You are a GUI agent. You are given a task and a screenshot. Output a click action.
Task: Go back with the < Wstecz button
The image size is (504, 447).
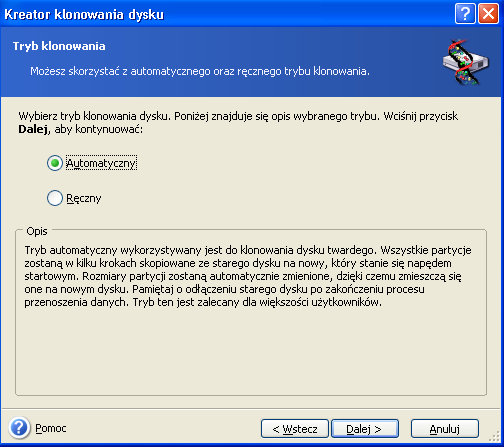(295, 429)
